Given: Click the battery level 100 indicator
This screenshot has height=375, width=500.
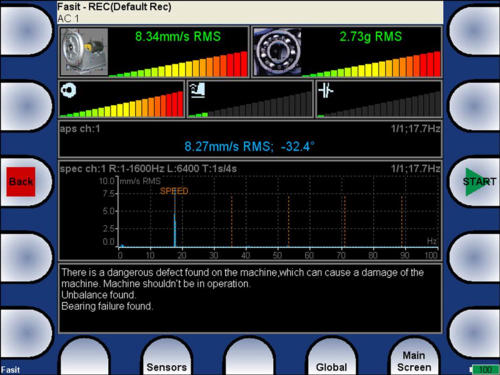Looking at the screenshot, I should pyautogui.click(x=485, y=370).
